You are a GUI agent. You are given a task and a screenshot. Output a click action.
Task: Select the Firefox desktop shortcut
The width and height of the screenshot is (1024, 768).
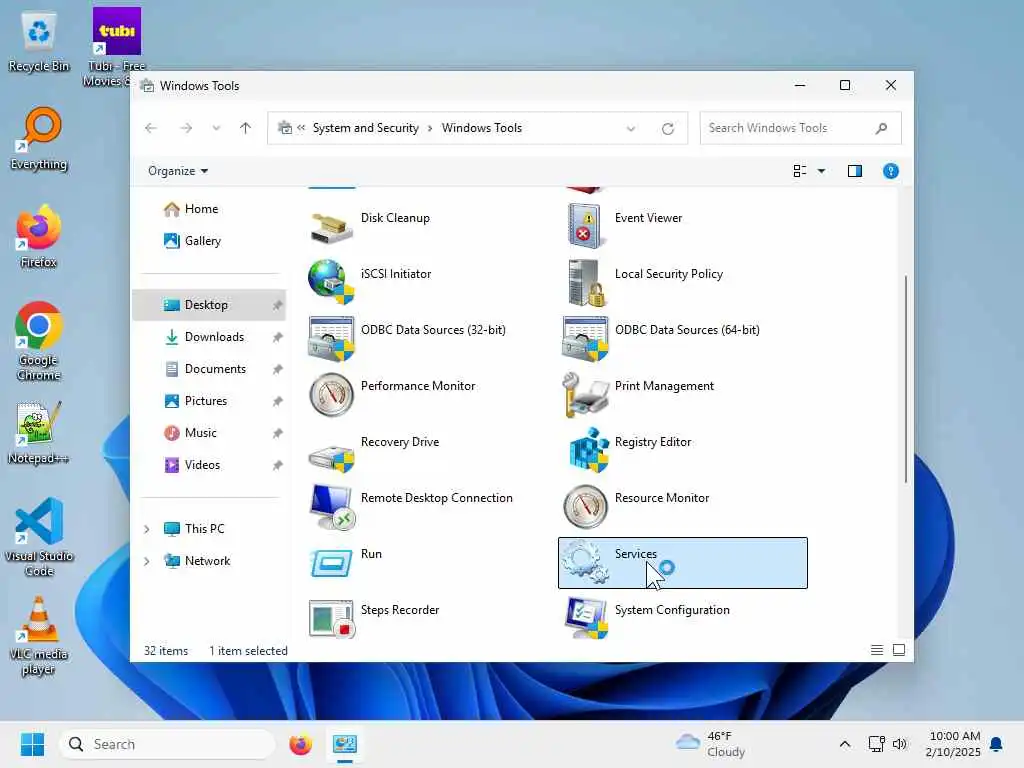(39, 237)
